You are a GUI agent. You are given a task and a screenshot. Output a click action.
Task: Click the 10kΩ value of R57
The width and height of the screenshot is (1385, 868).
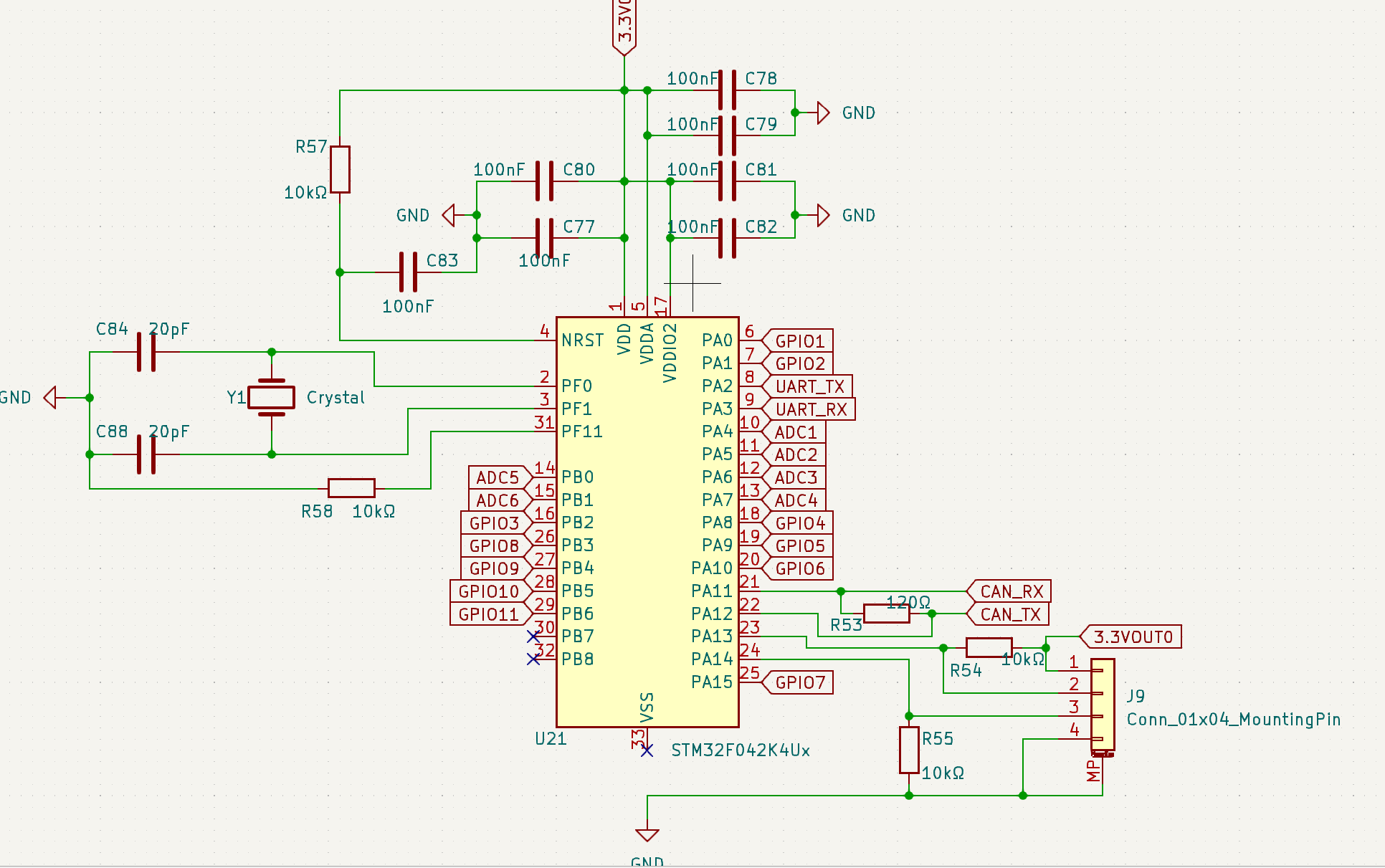305,193
